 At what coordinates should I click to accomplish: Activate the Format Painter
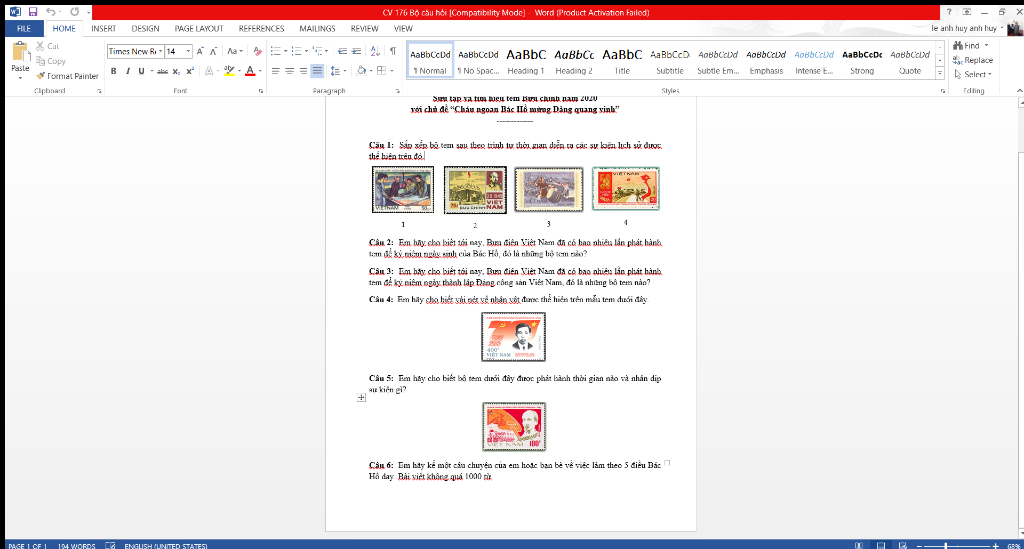[67, 76]
